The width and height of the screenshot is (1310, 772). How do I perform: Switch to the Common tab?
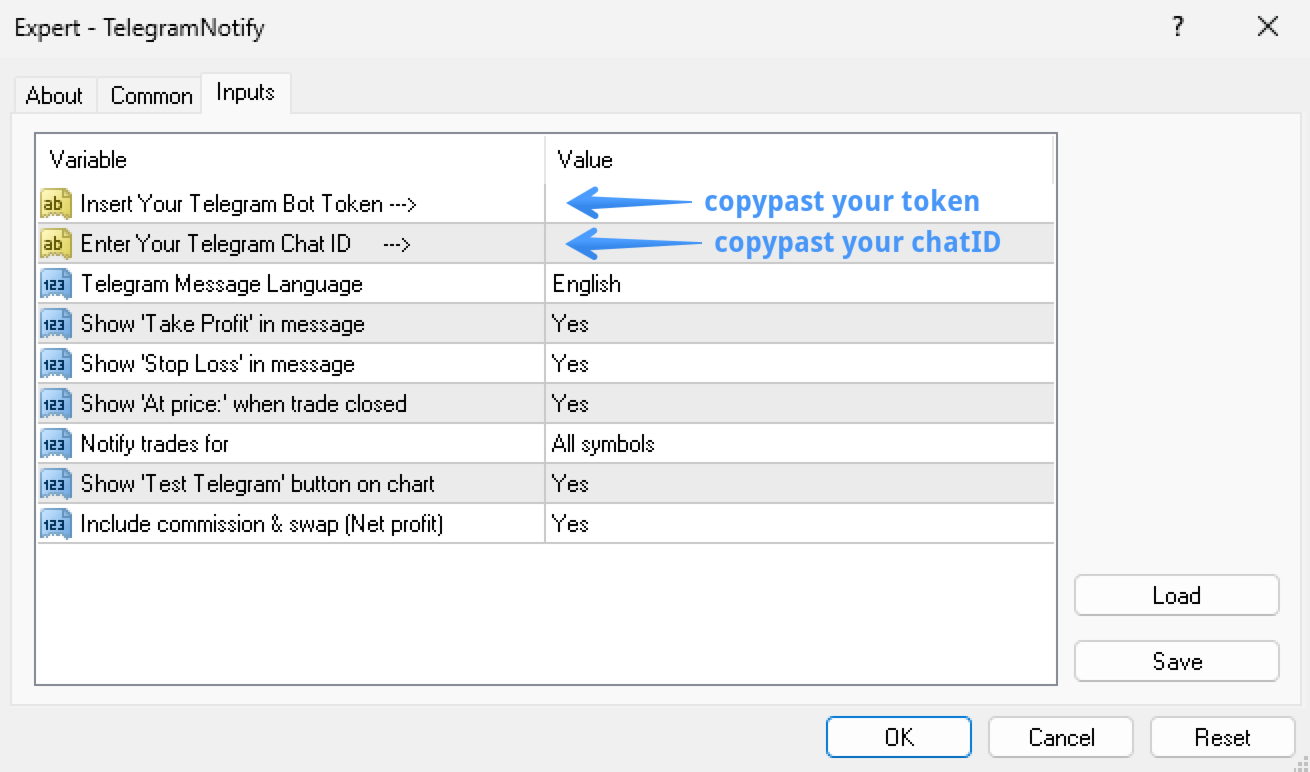[151, 96]
